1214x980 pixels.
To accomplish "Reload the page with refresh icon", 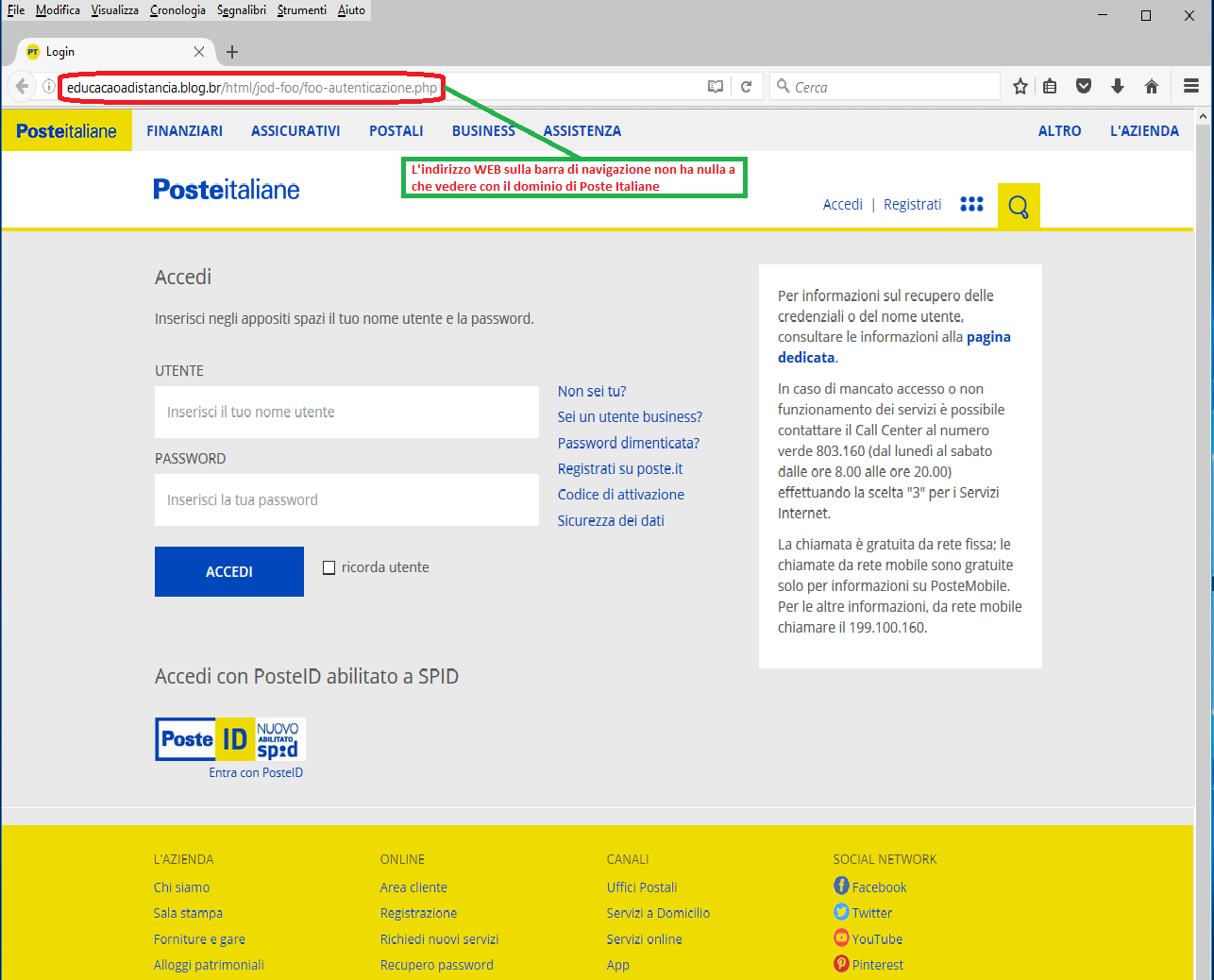I will [746, 87].
